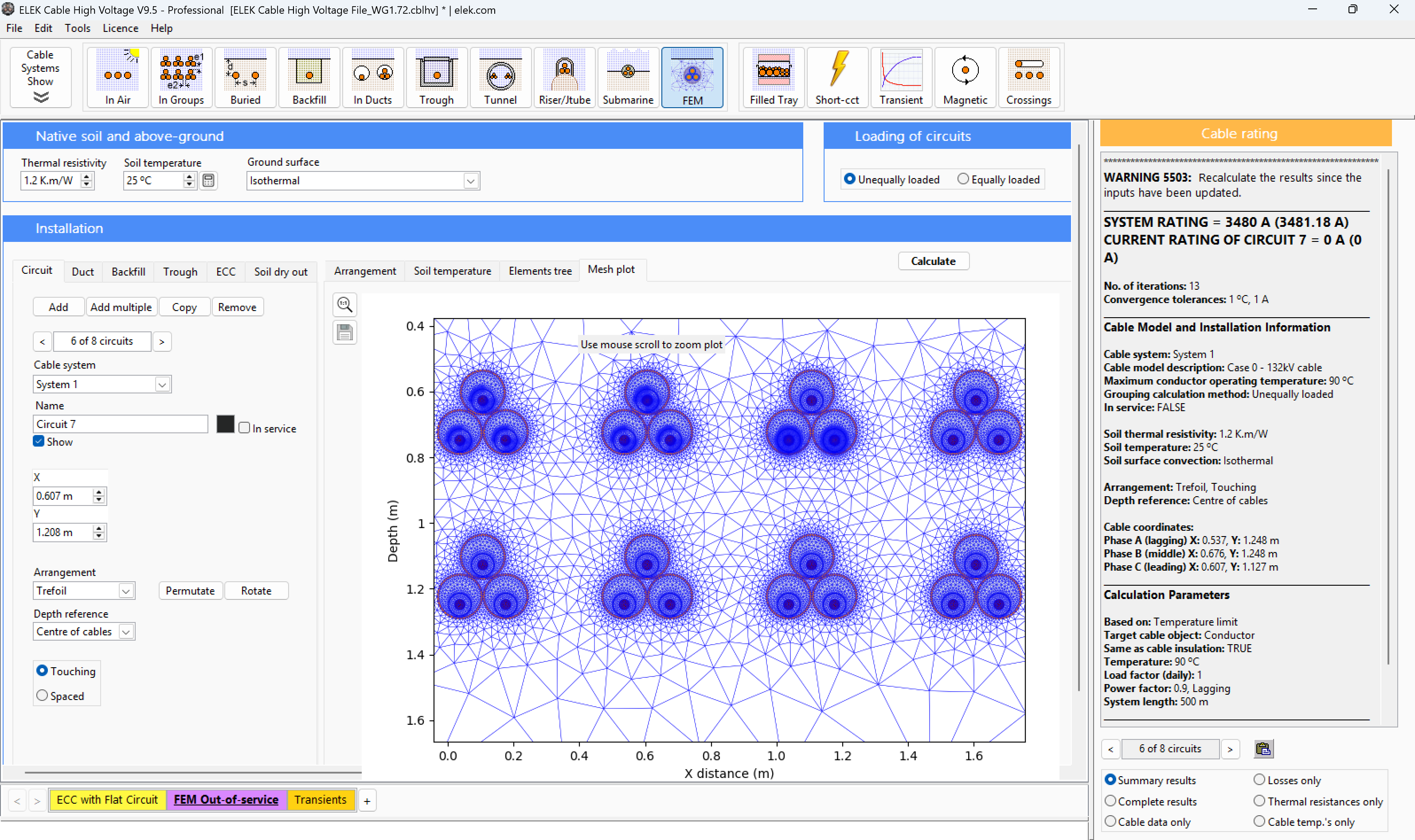Image resolution: width=1415 pixels, height=840 pixels.
Task: Go to previous circuit in Installation panel
Action: click(43, 341)
